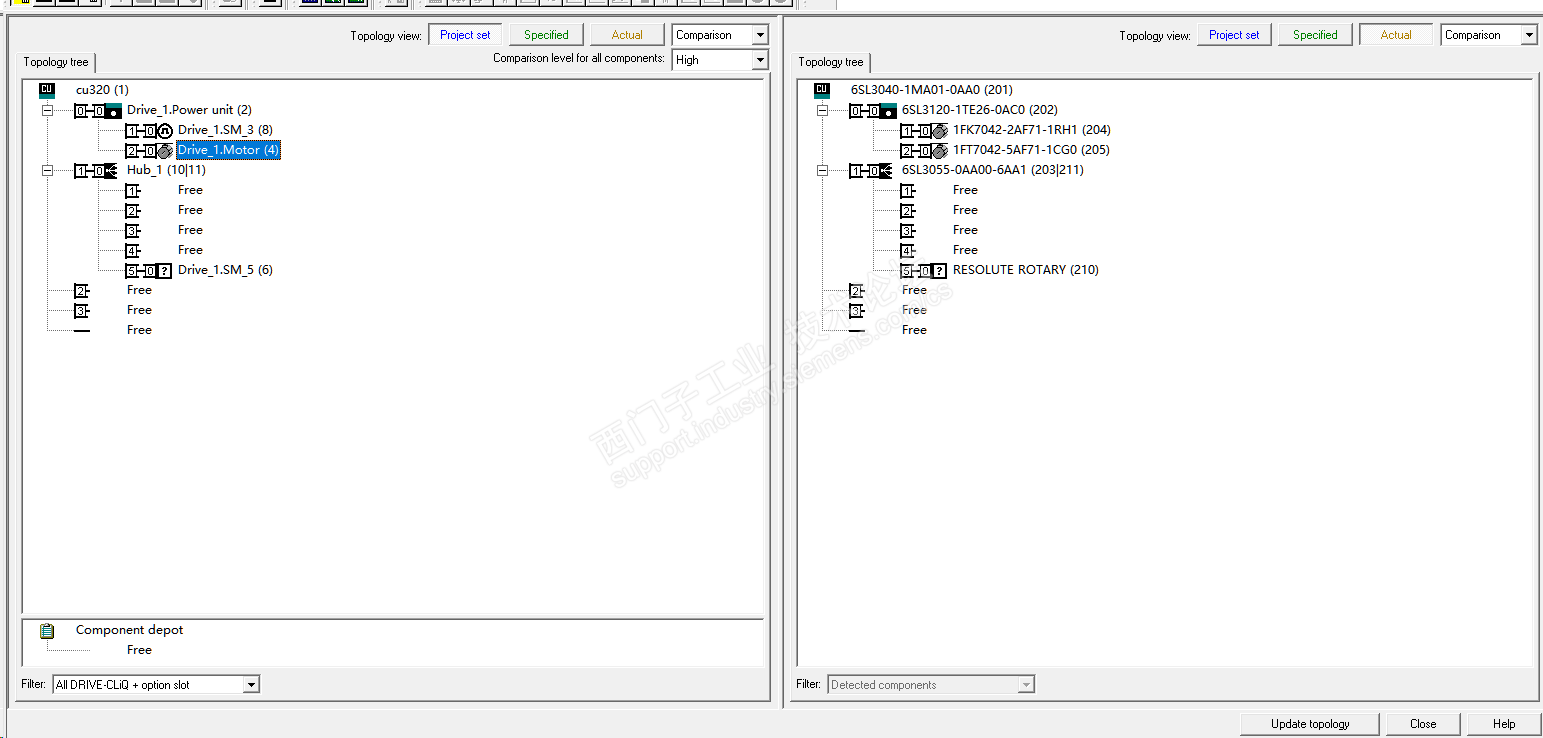This screenshot has height=738, width=1543.
Task: Select the Free entry under Component depot
Action: [x=140, y=650]
